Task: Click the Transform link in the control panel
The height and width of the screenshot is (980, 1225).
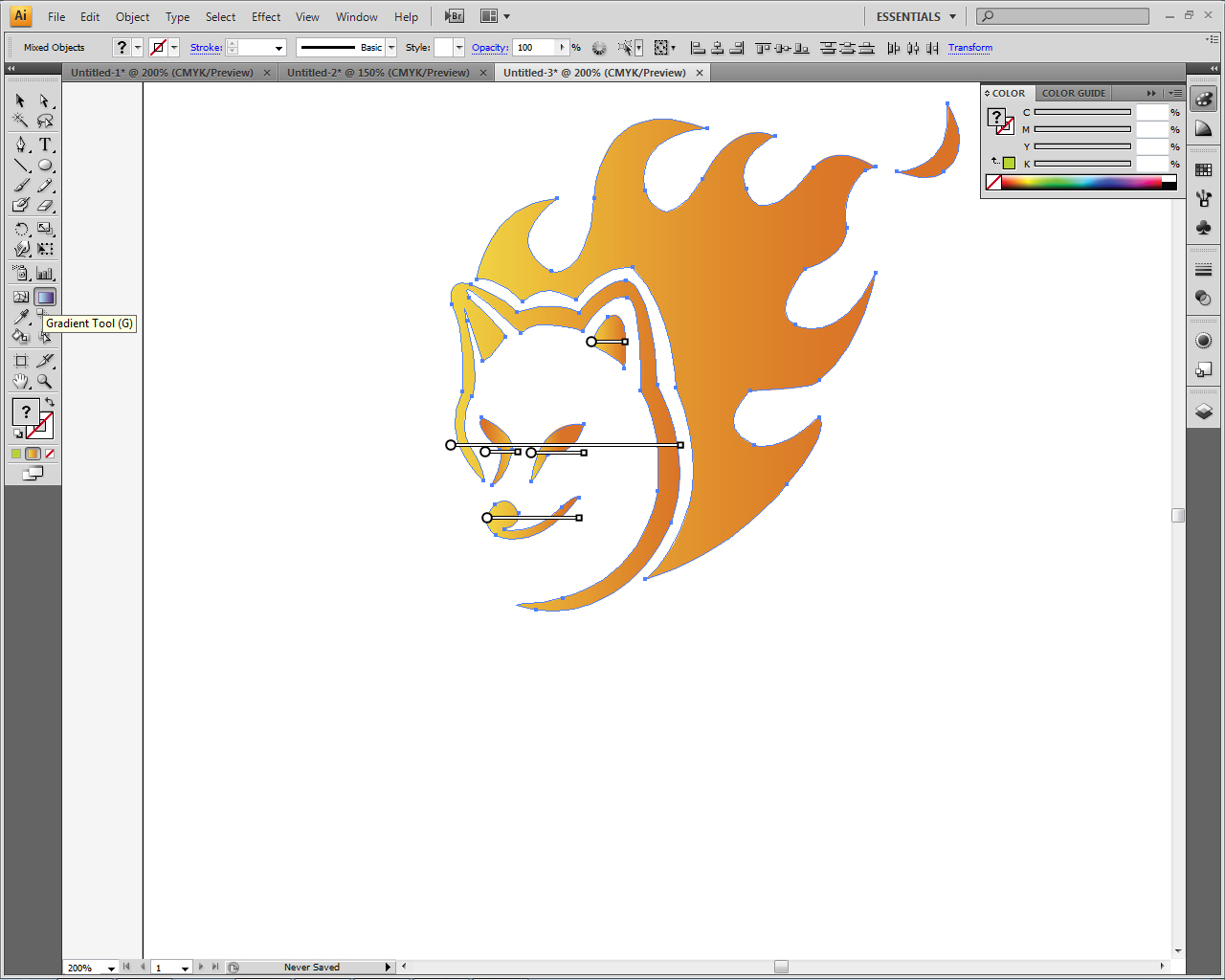Action: coord(969,47)
